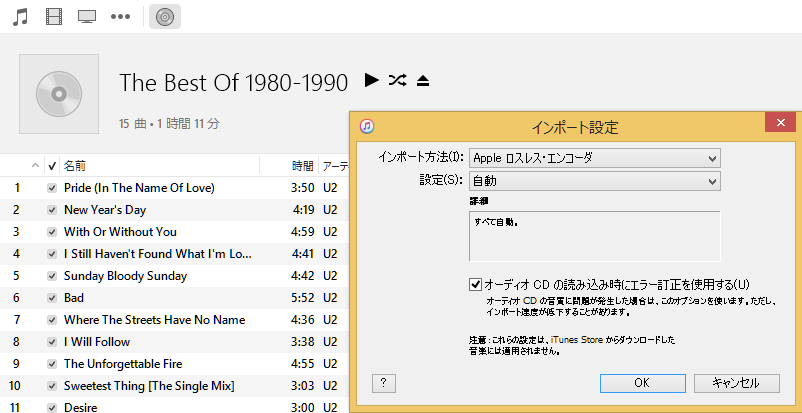Uncheck The Unforgettable Fire track
Image resolution: width=802 pixels, height=413 pixels.
52,364
